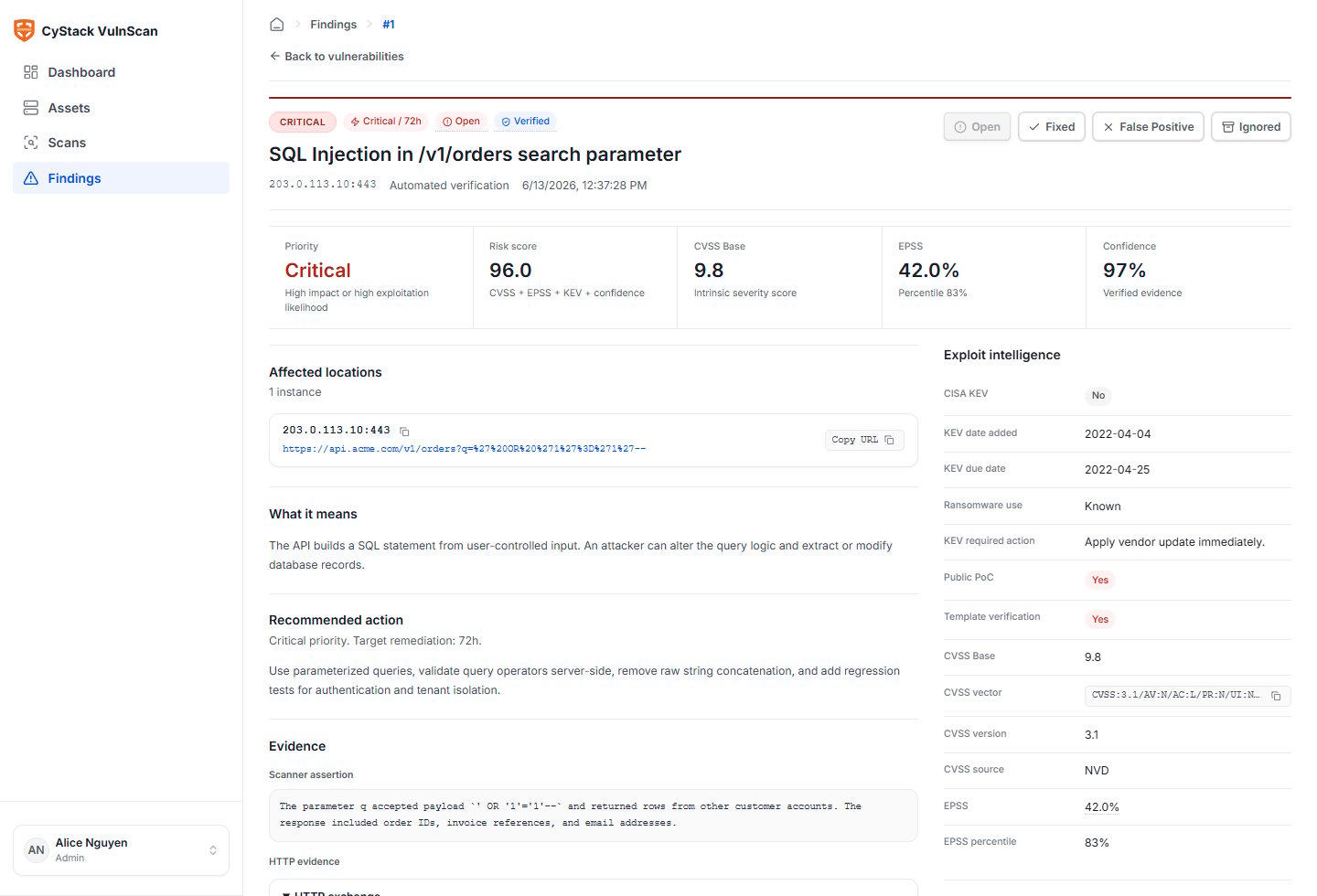Screen dimensions: 1317x896
Task: Click KEV due date 2022-04-25
Action: click(x=1118, y=470)
